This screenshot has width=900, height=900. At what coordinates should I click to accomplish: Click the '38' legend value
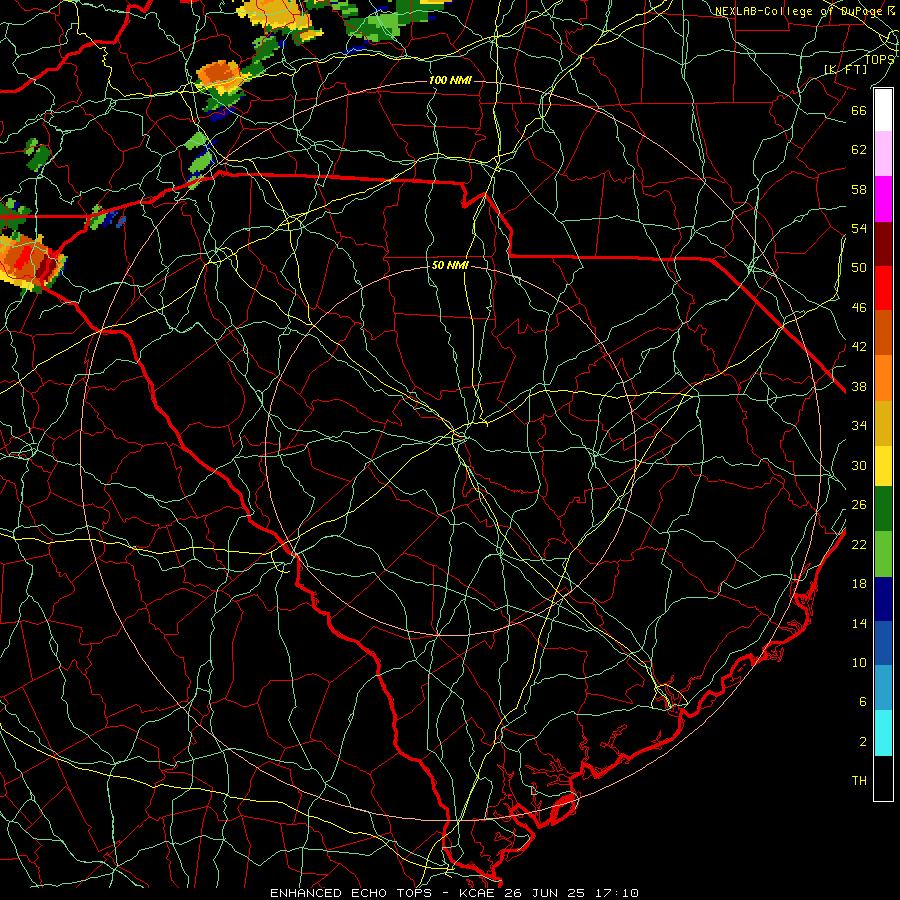(859, 387)
